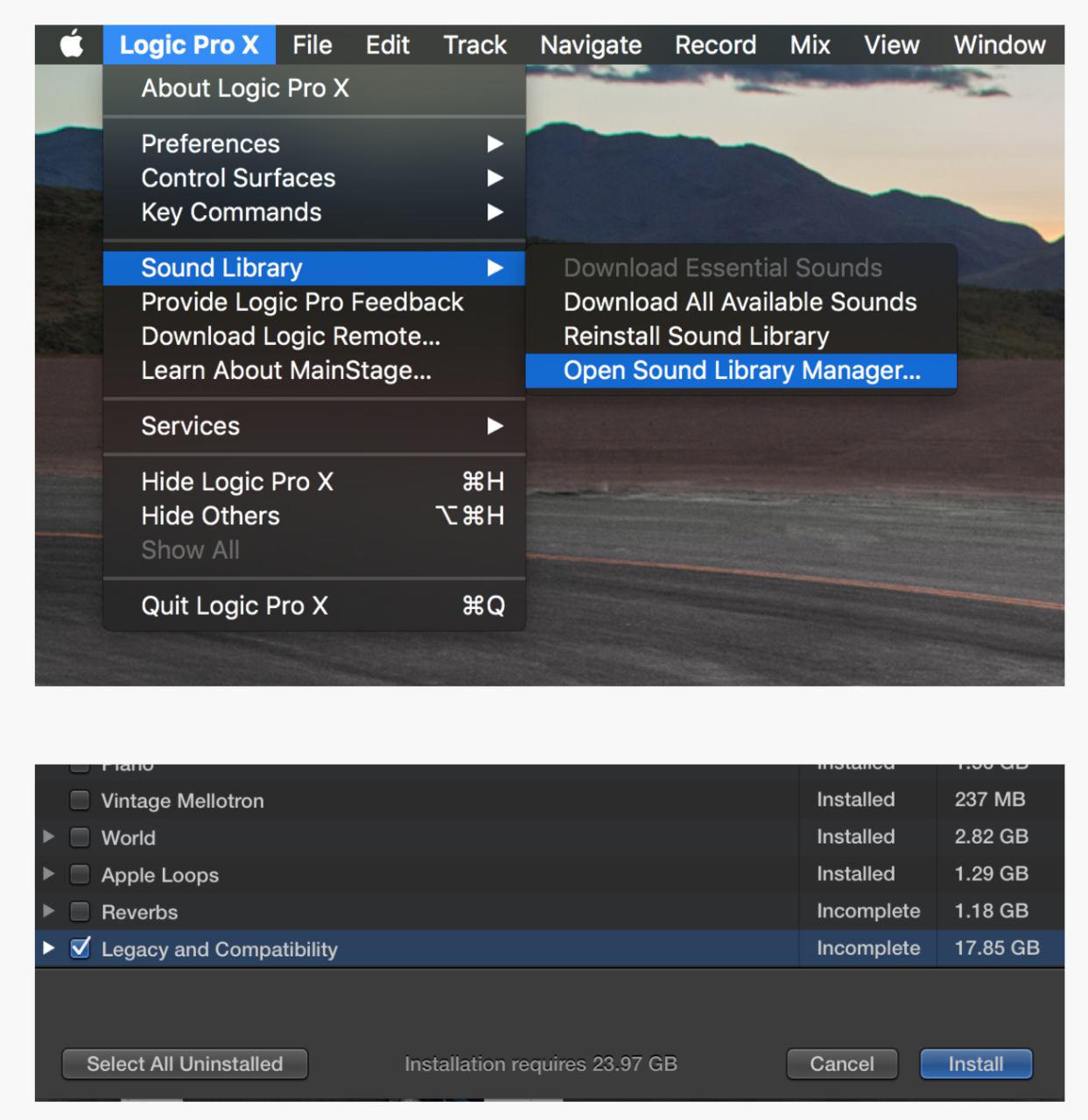The height and width of the screenshot is (1120, 1088).
Task: Expand the World disclosure triangle
Action: (49, 836)
